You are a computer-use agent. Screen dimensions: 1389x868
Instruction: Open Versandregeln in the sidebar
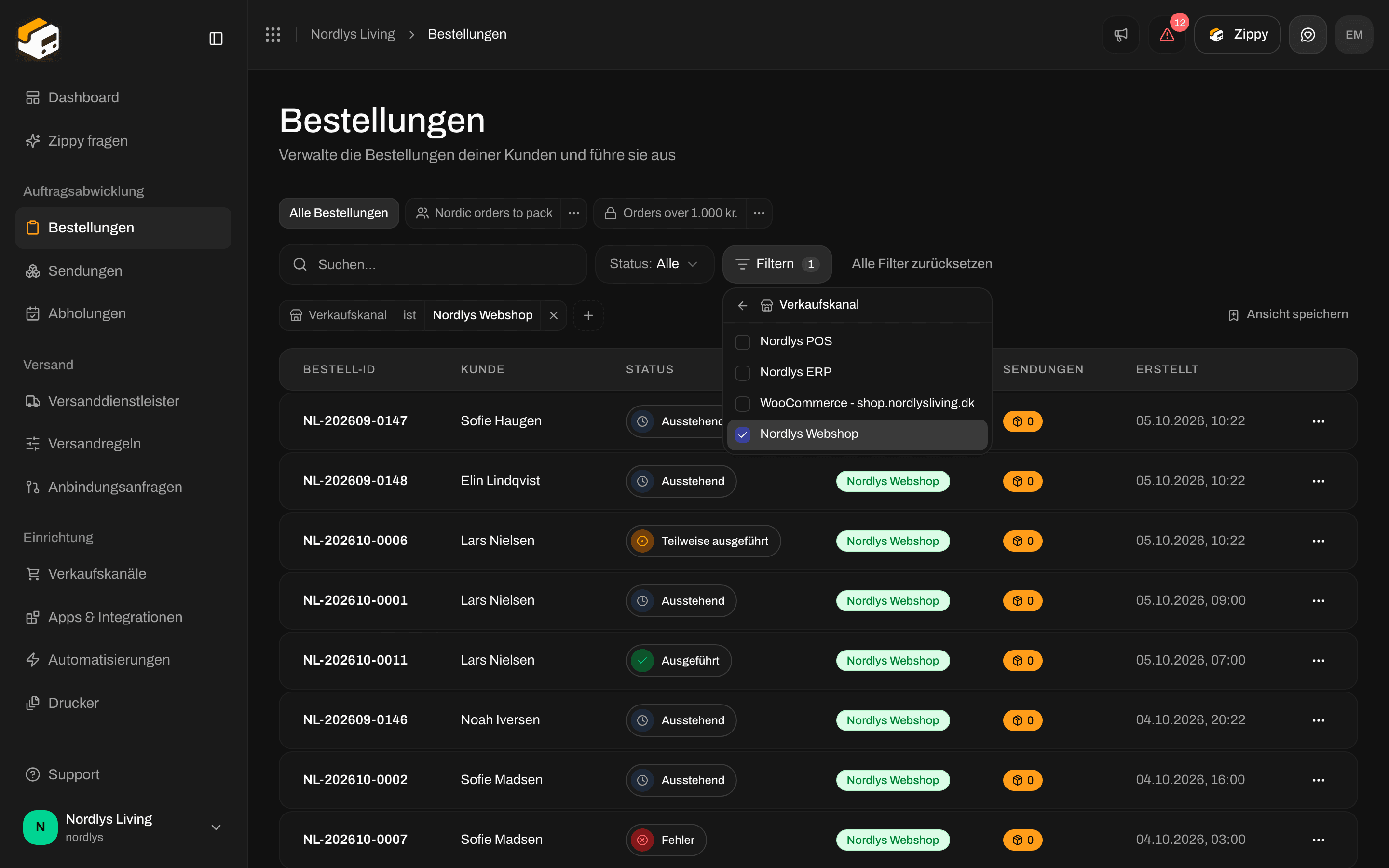coord(123,444)
